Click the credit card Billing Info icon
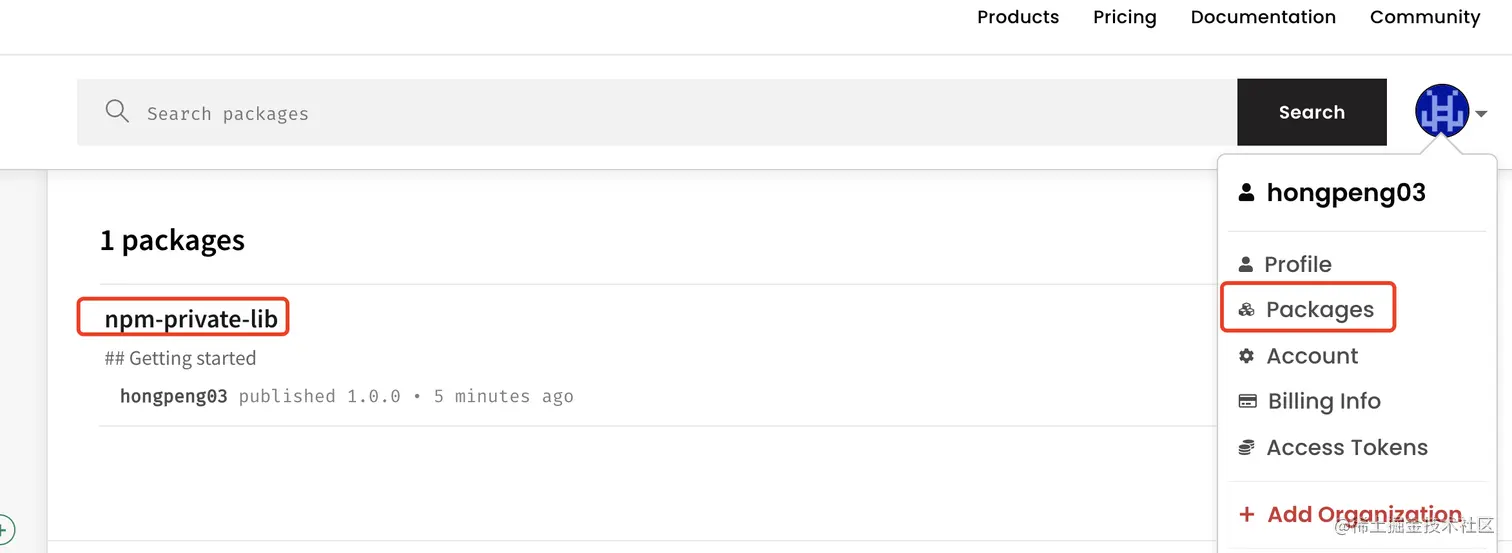Image resolution: width=1512 pixels, height=553 pixels. pyautogui.click(x=1247, y=402)
